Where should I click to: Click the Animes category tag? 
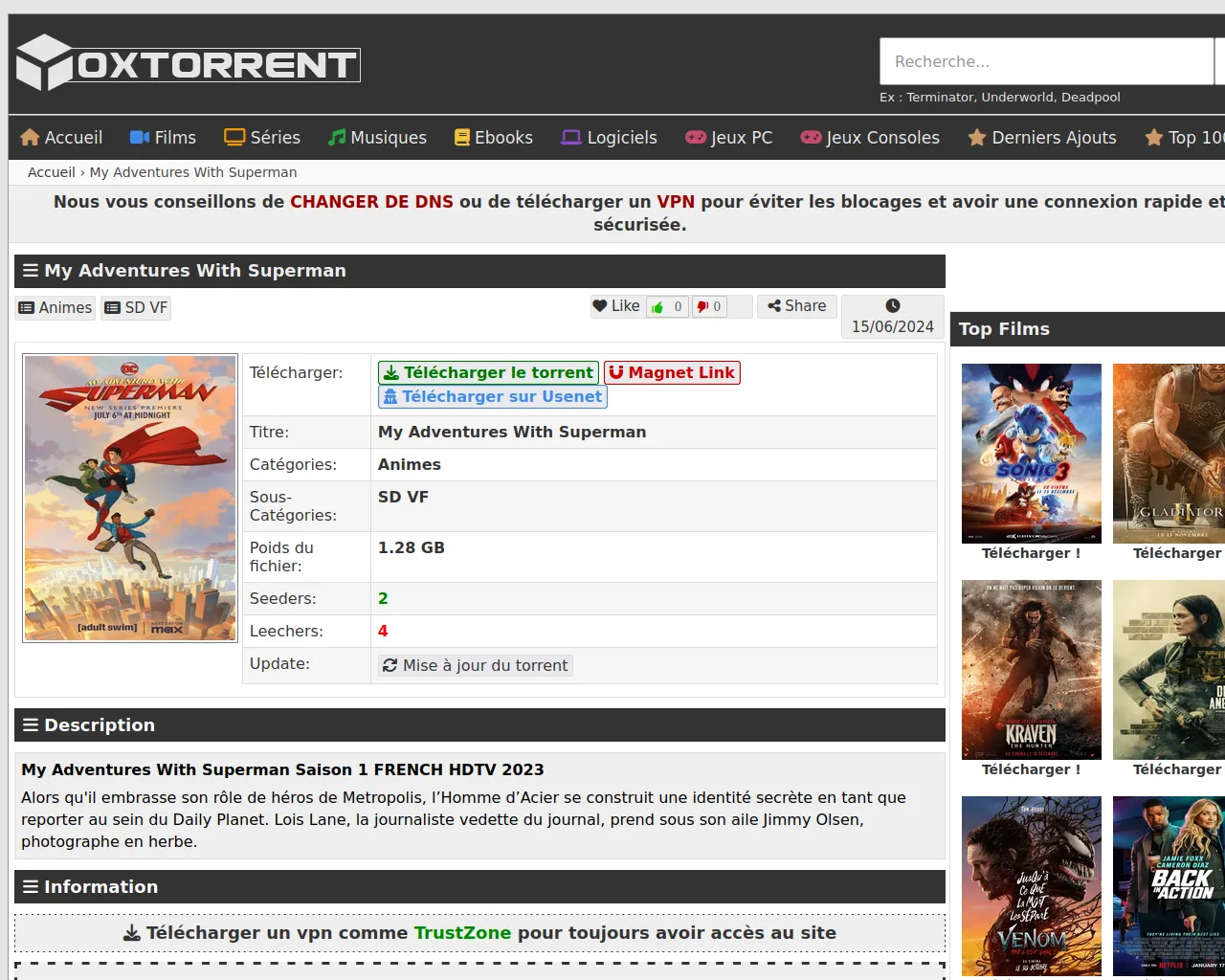pyautogui.click(x=56, y=307)
